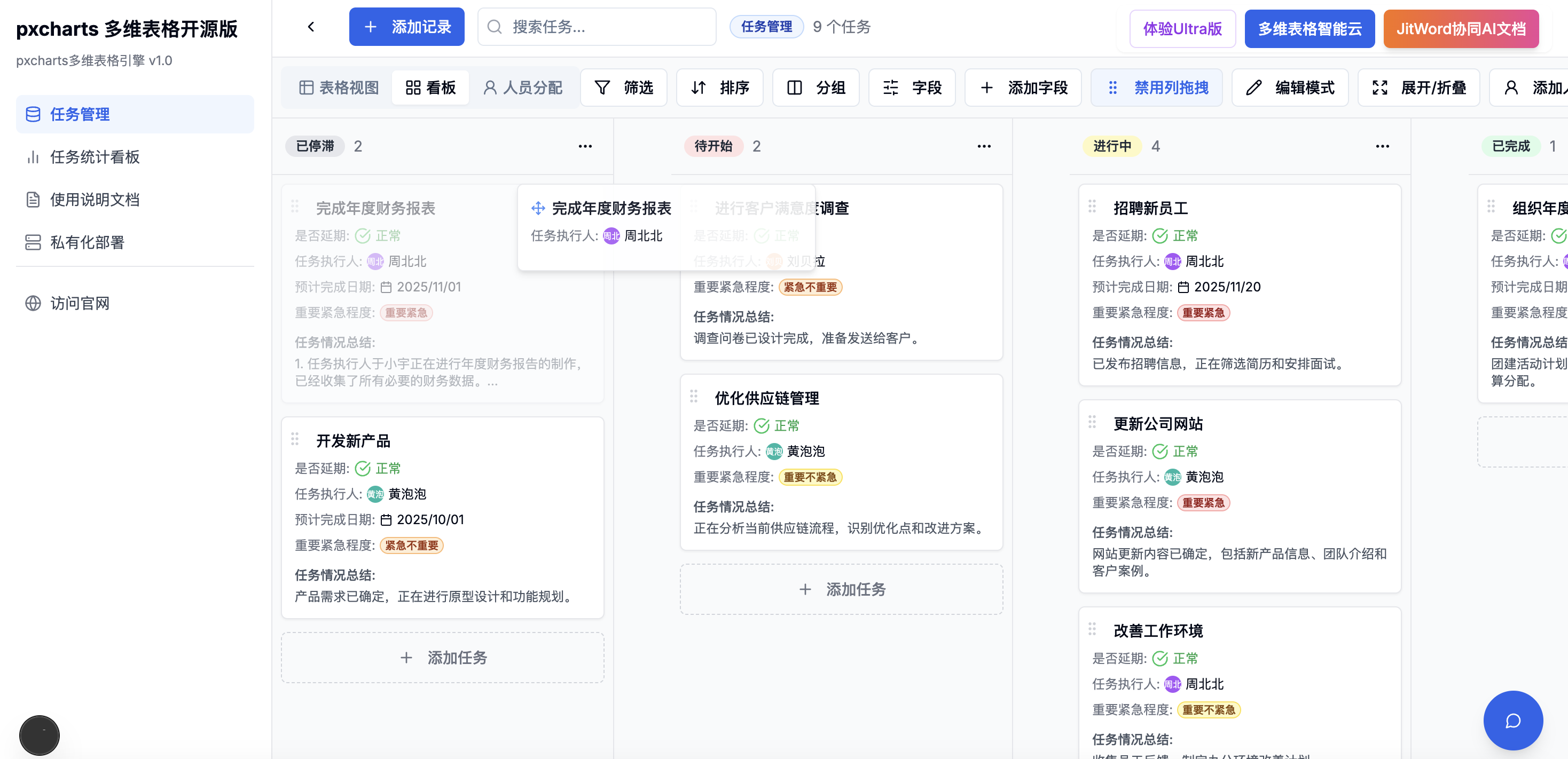
Task: Click drag handle on 更新公司网站 card
Action: 1092,422
